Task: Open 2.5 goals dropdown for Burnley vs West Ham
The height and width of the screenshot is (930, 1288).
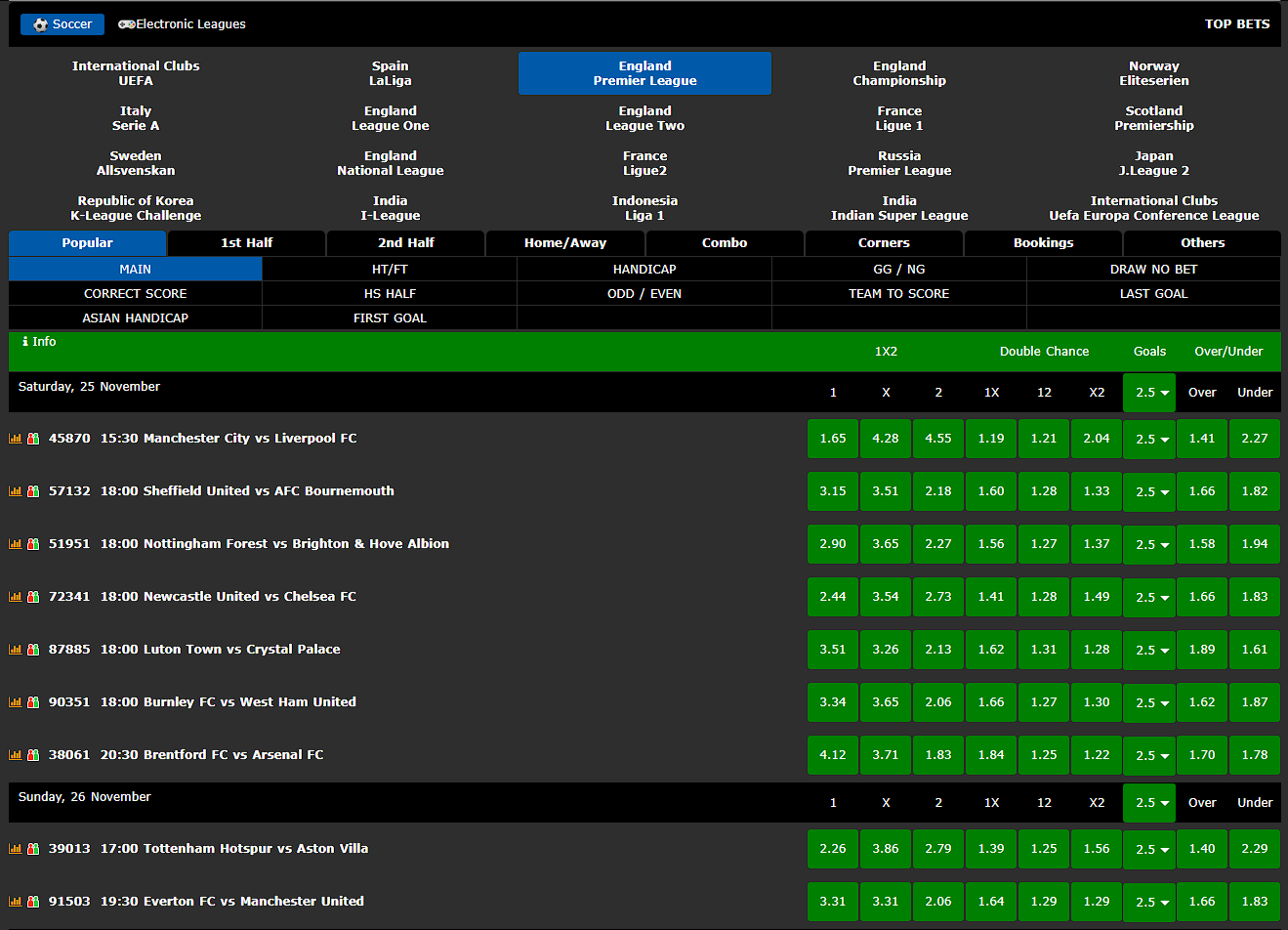Action: (1149, 703)
